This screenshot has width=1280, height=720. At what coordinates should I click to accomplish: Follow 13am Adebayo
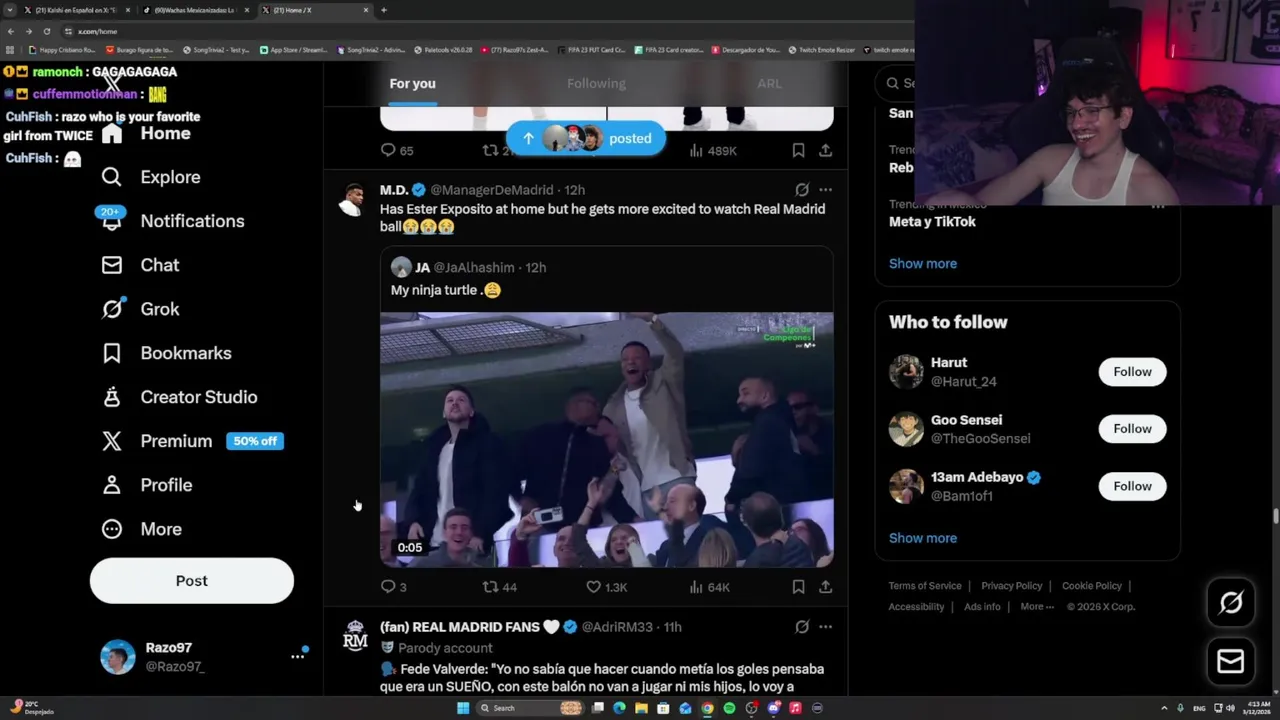coord(1132,486)
